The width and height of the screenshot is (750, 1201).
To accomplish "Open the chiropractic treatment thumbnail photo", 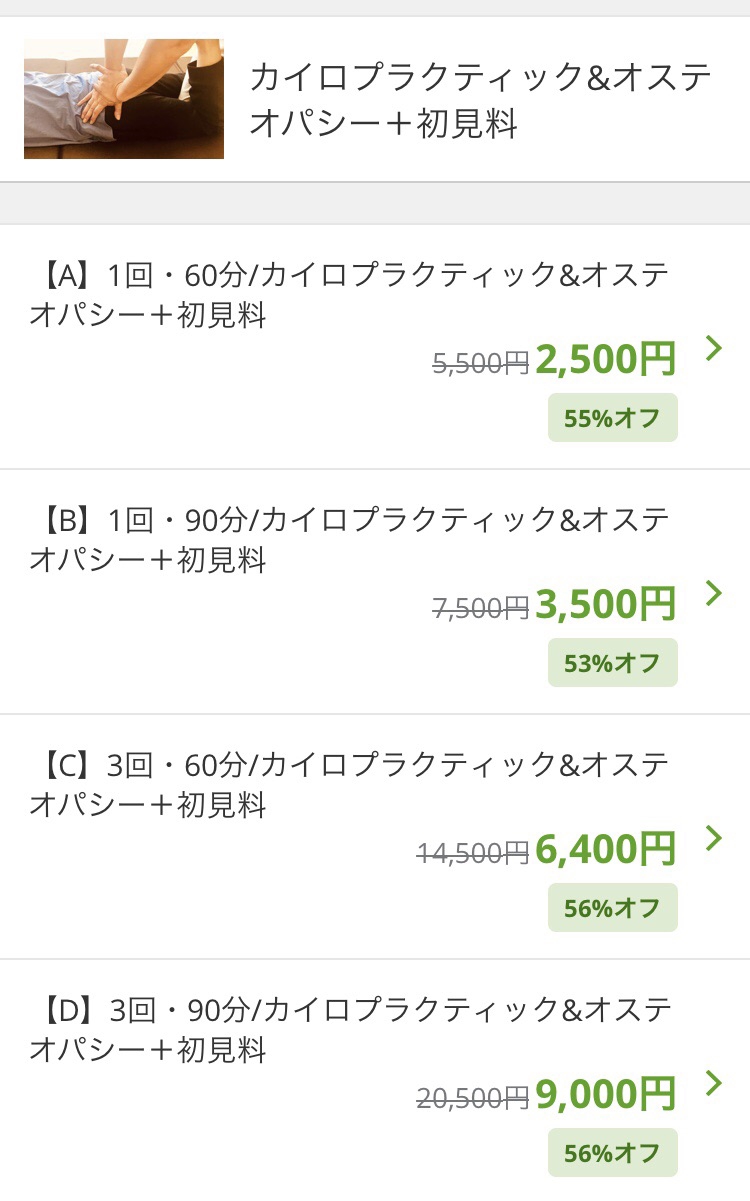I will coord(124,99).
